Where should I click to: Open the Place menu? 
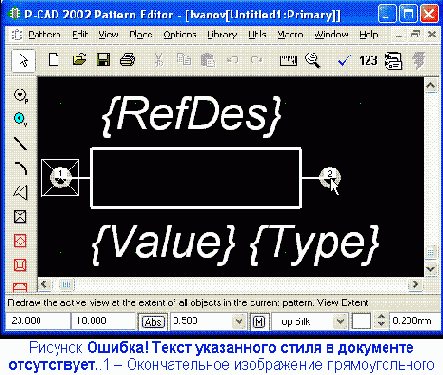(x=141, y=35)
